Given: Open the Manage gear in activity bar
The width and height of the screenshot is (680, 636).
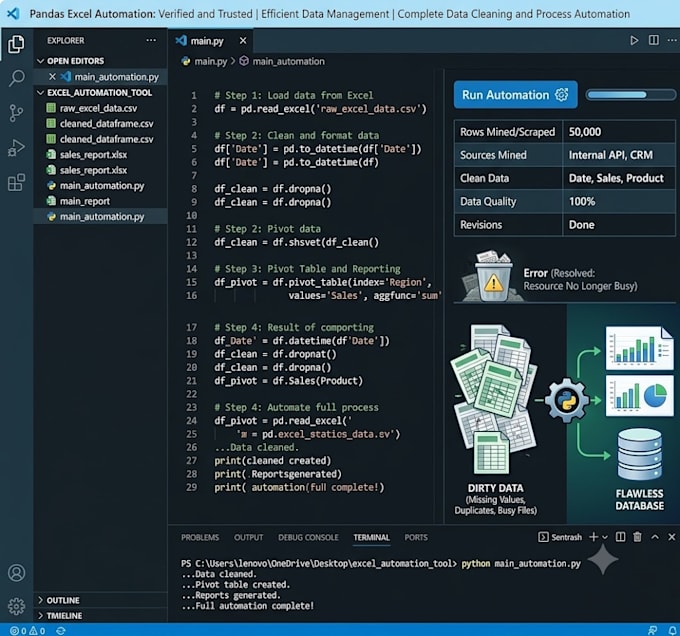Looking at the screenshot, I should point(16,606).
